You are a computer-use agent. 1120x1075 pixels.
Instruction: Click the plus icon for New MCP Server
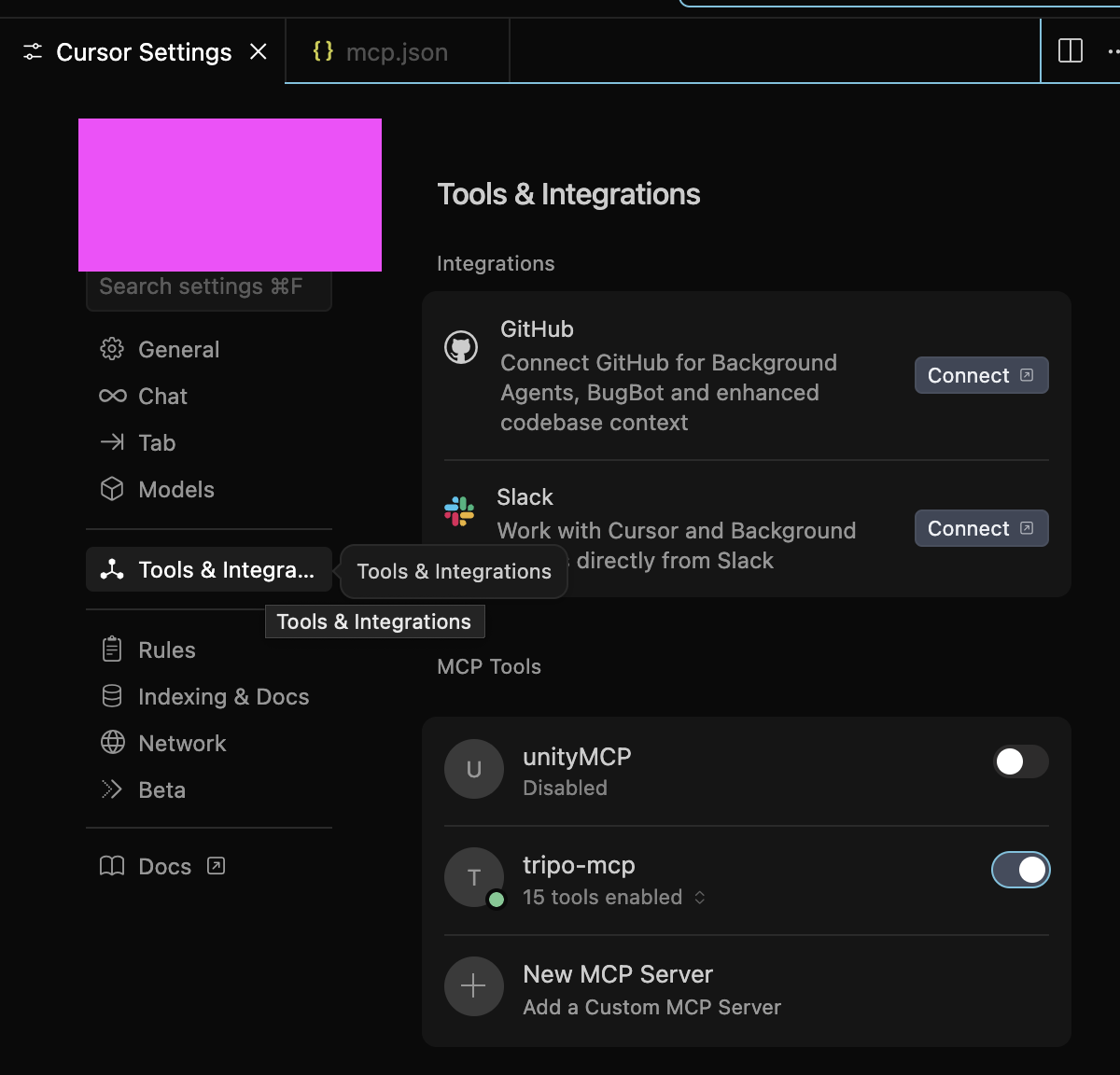point(474,985)
